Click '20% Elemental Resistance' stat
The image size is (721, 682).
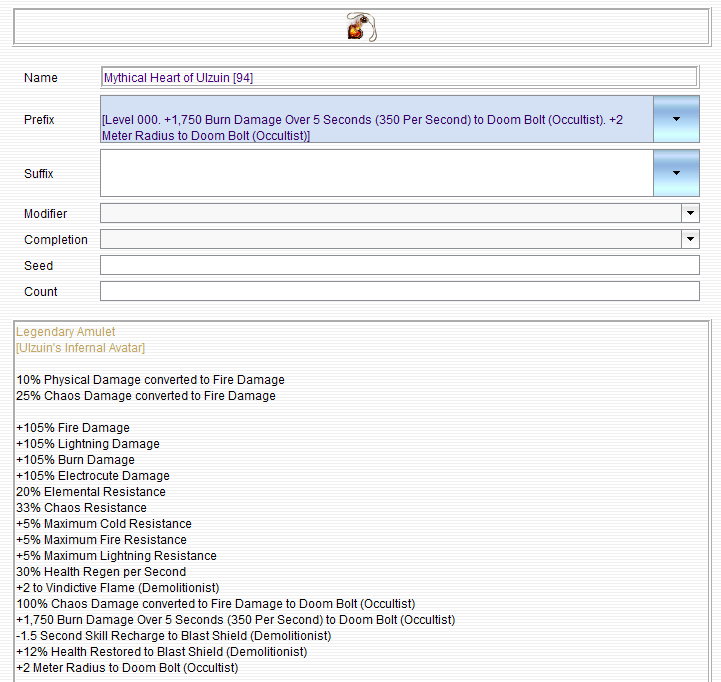(91, 492)
